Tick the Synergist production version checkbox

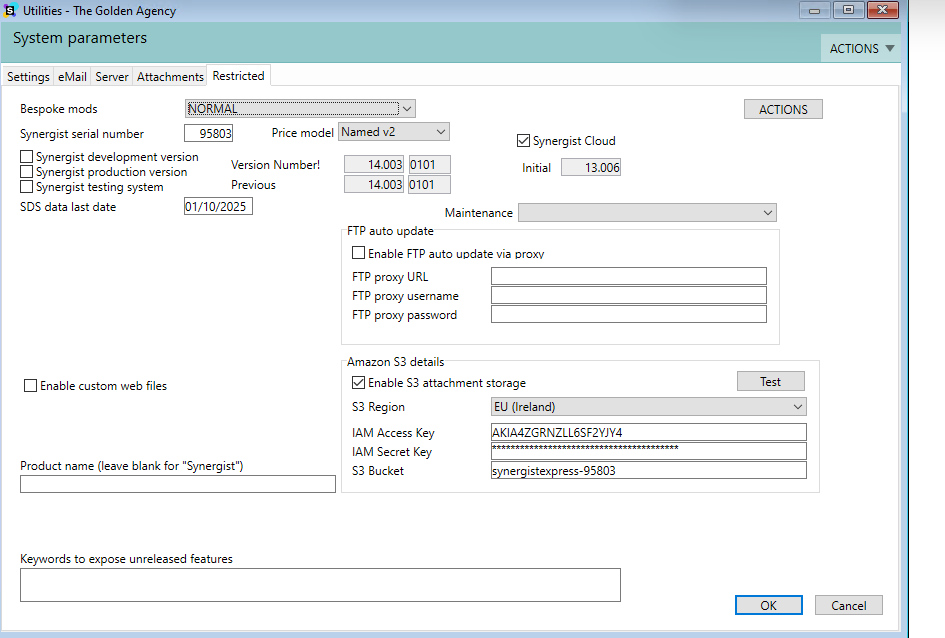point(27,172)
